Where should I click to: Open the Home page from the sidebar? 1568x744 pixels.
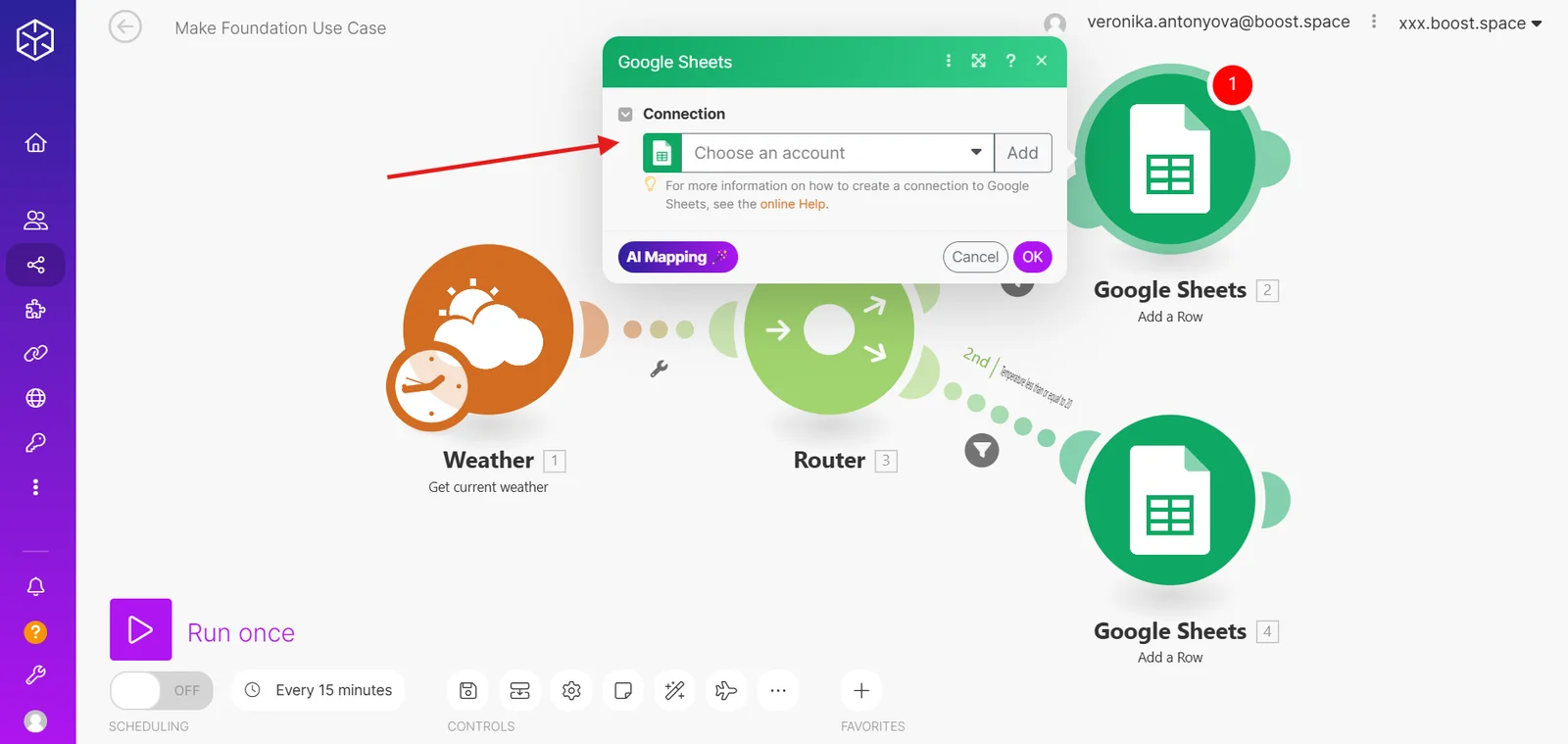click(x=36, y=143)
